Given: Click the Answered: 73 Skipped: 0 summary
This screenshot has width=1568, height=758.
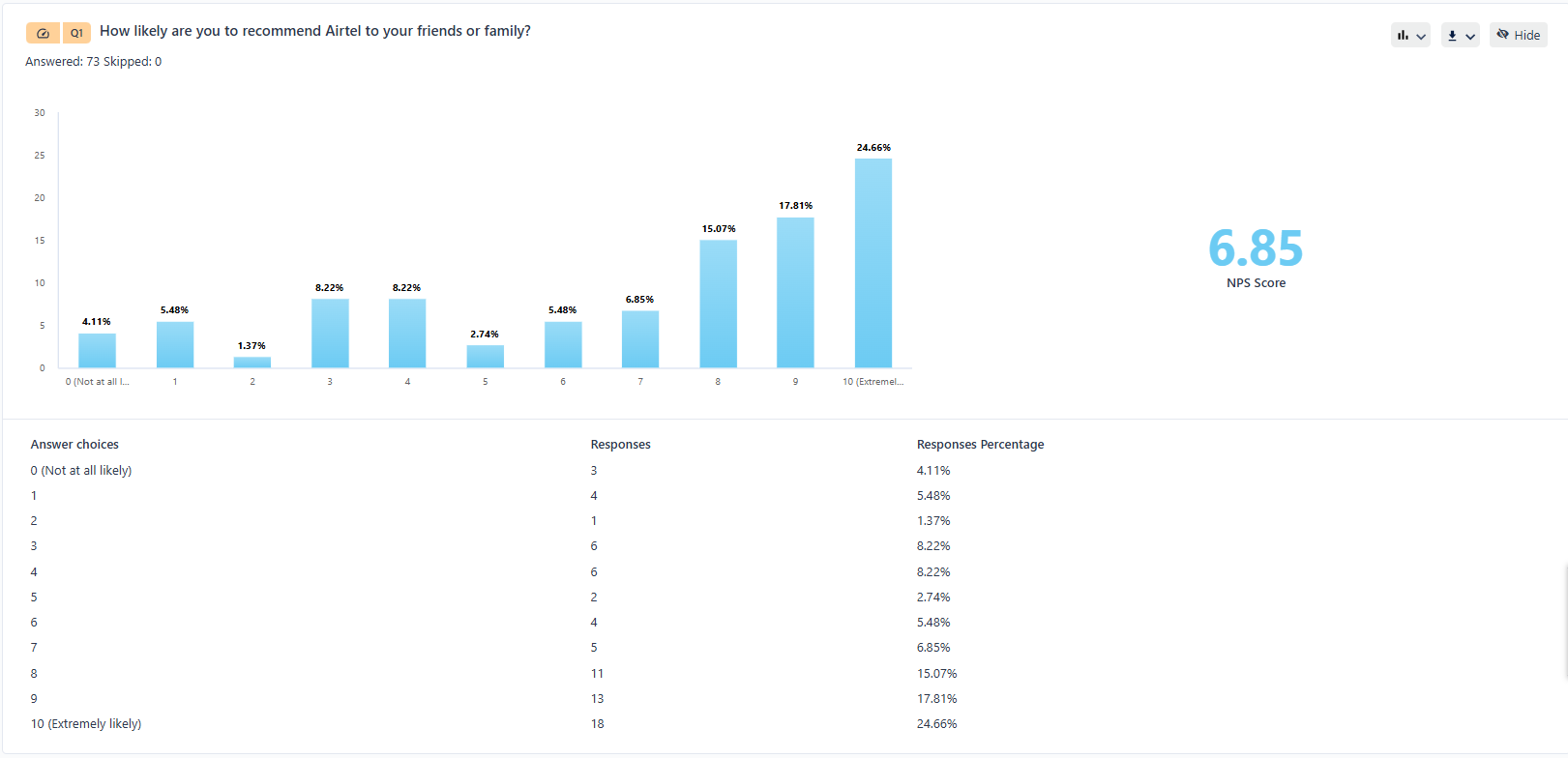Looking at the screenshot, I should 94,62.
